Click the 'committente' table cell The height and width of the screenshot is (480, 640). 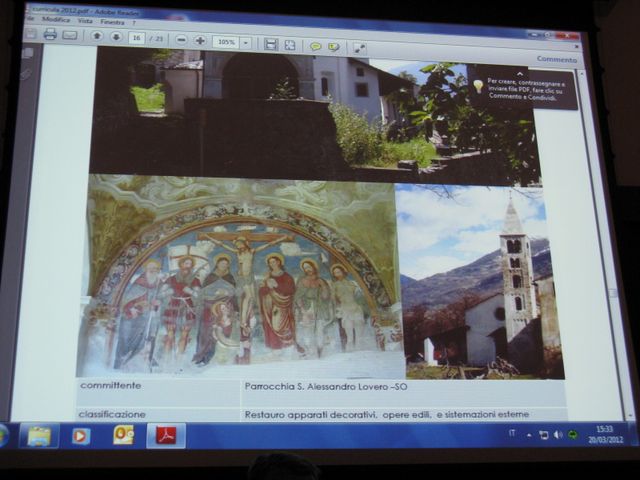point(158,392)
